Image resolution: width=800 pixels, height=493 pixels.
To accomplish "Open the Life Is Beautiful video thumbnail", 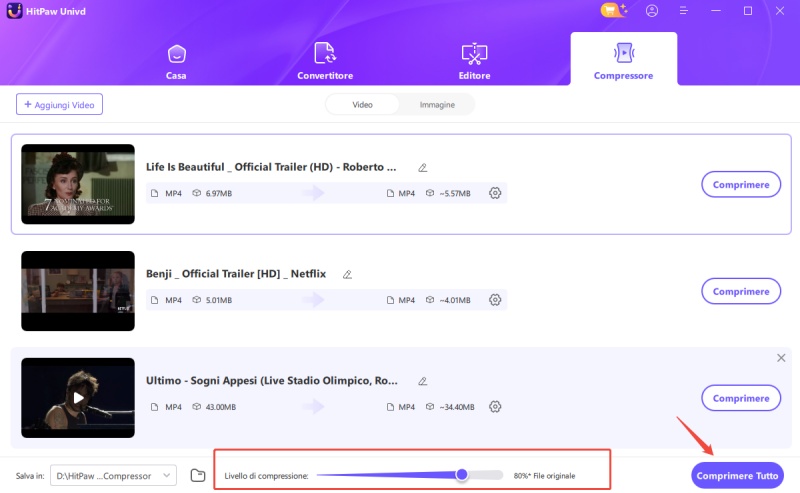I will click(78, 184).
